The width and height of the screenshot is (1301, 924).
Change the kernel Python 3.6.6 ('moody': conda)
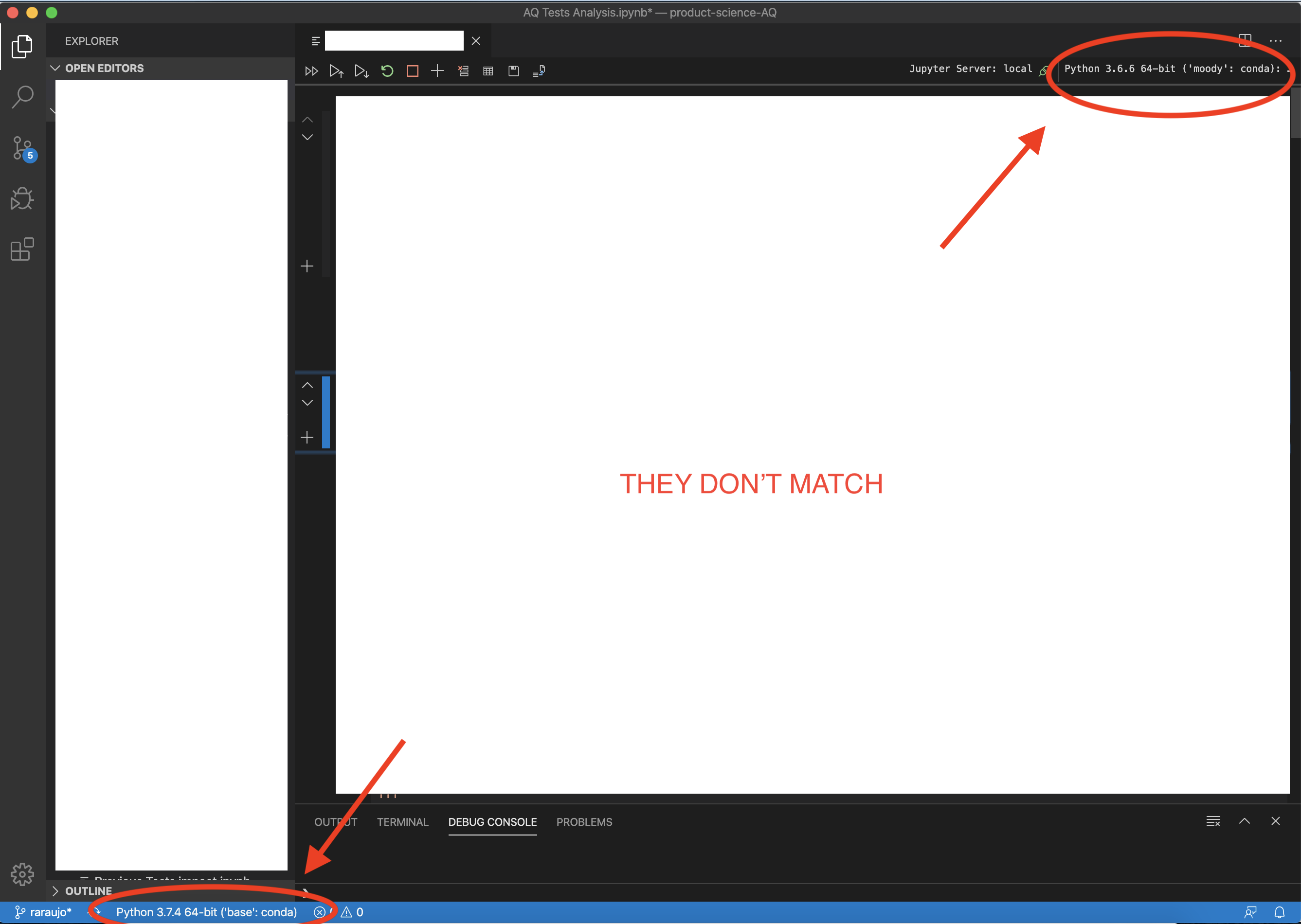click(x=1173, y=68)
